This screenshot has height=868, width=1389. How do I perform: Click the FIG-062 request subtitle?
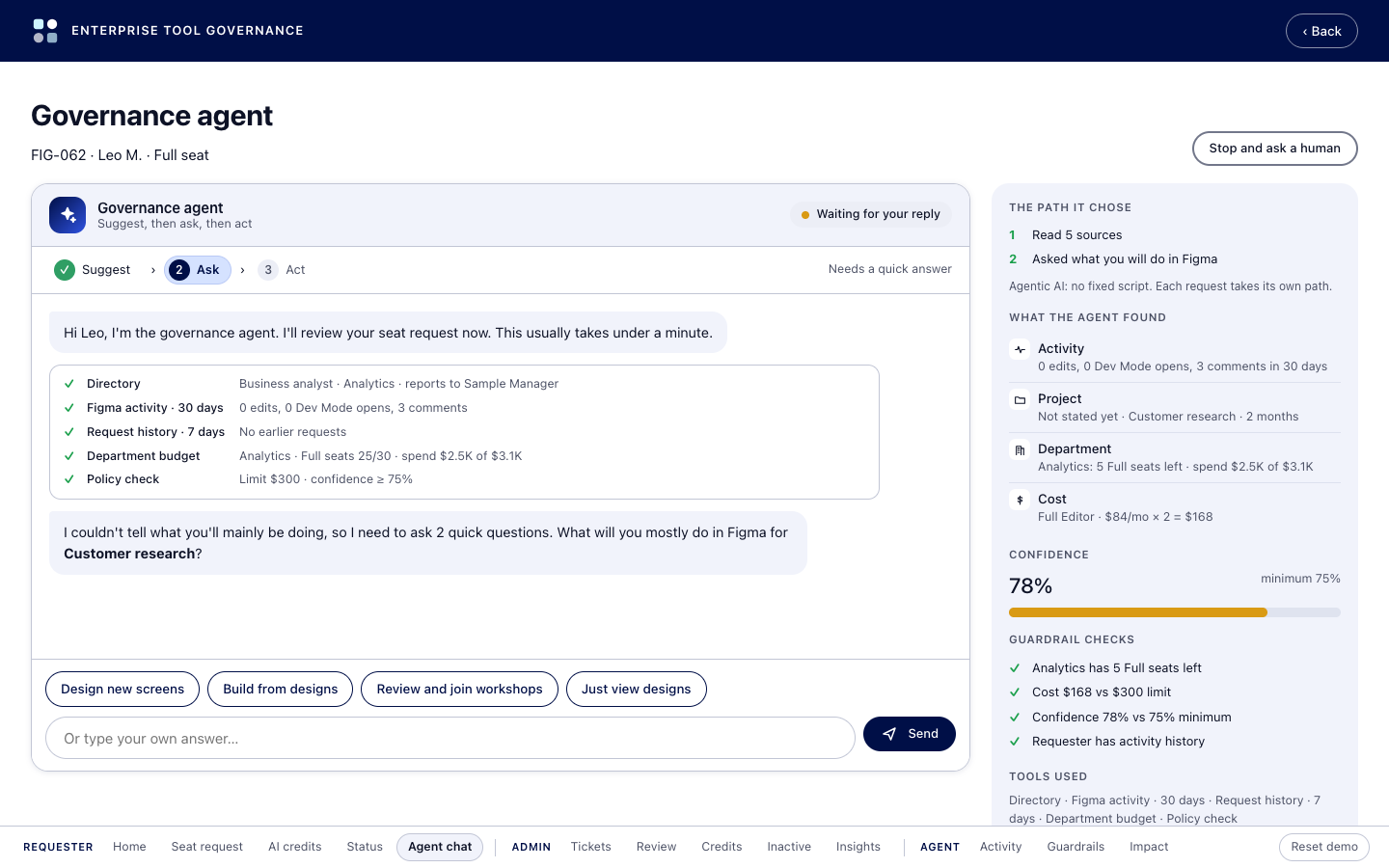tap(120, 155)
